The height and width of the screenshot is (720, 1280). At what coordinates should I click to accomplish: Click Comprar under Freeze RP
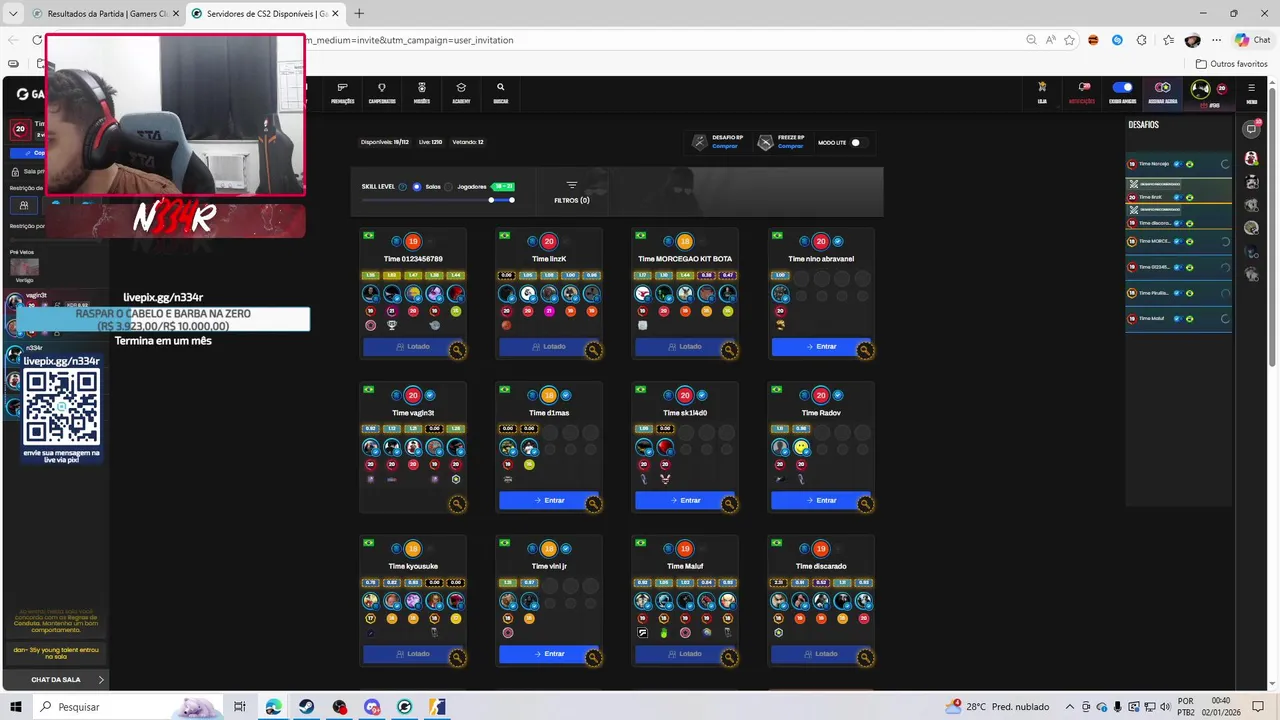[790, 147]
